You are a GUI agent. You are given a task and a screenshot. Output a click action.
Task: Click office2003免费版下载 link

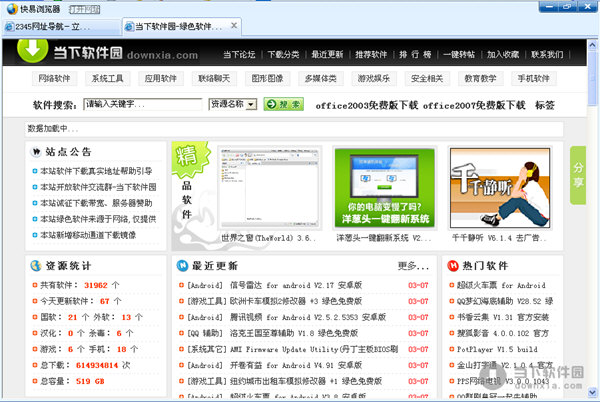pos(367,105)
